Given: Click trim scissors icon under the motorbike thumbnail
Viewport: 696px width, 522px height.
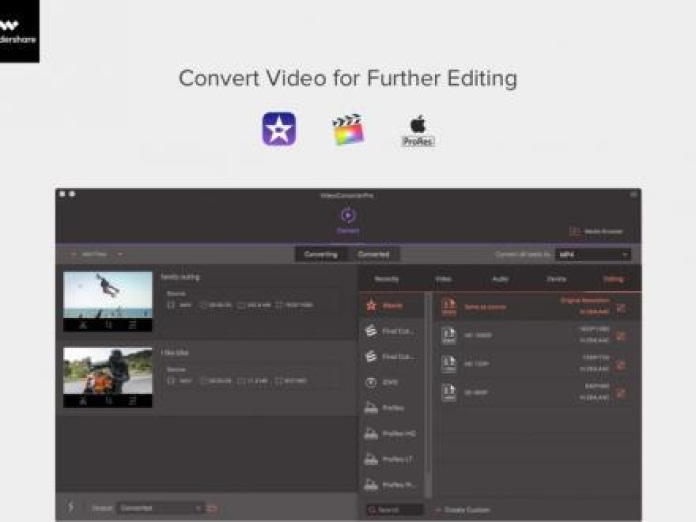Looking at the screenshot, I should pyautogui.click(x=83, y=401).
